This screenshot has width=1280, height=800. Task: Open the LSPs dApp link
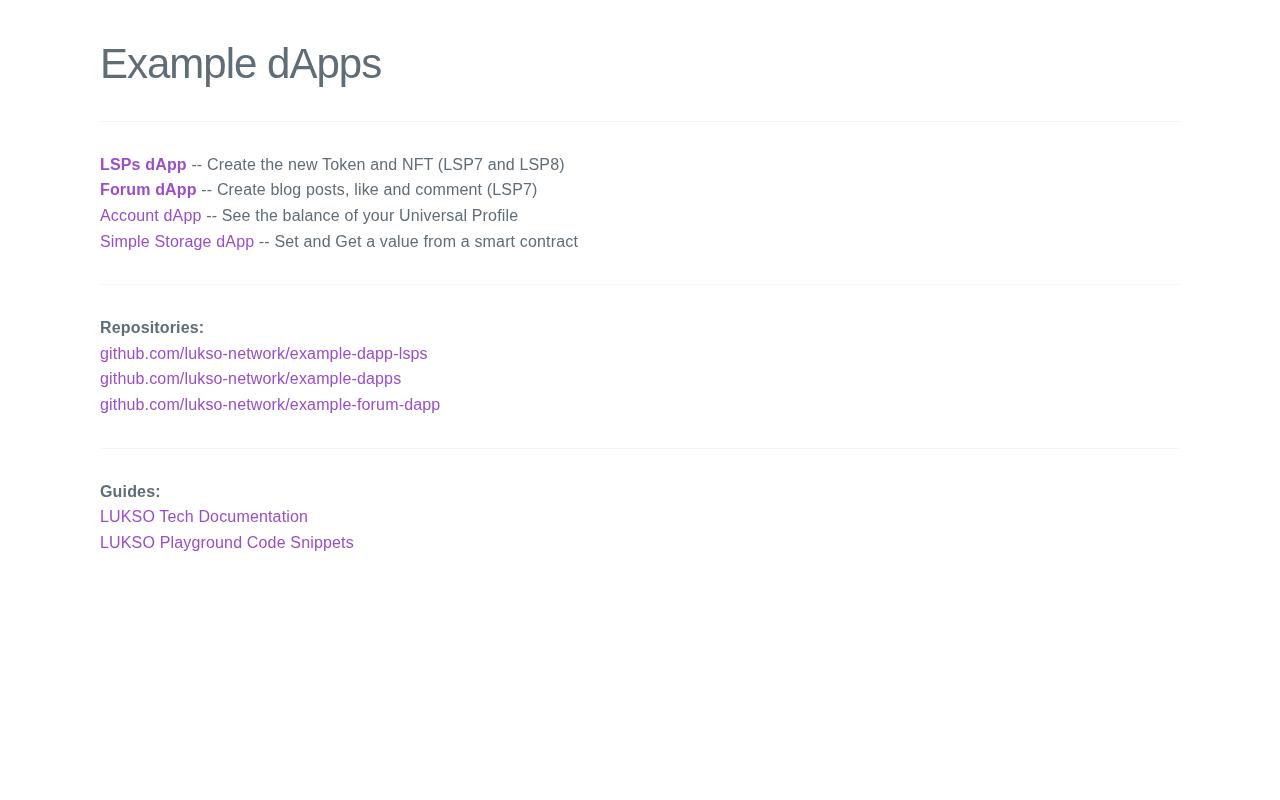143,164
